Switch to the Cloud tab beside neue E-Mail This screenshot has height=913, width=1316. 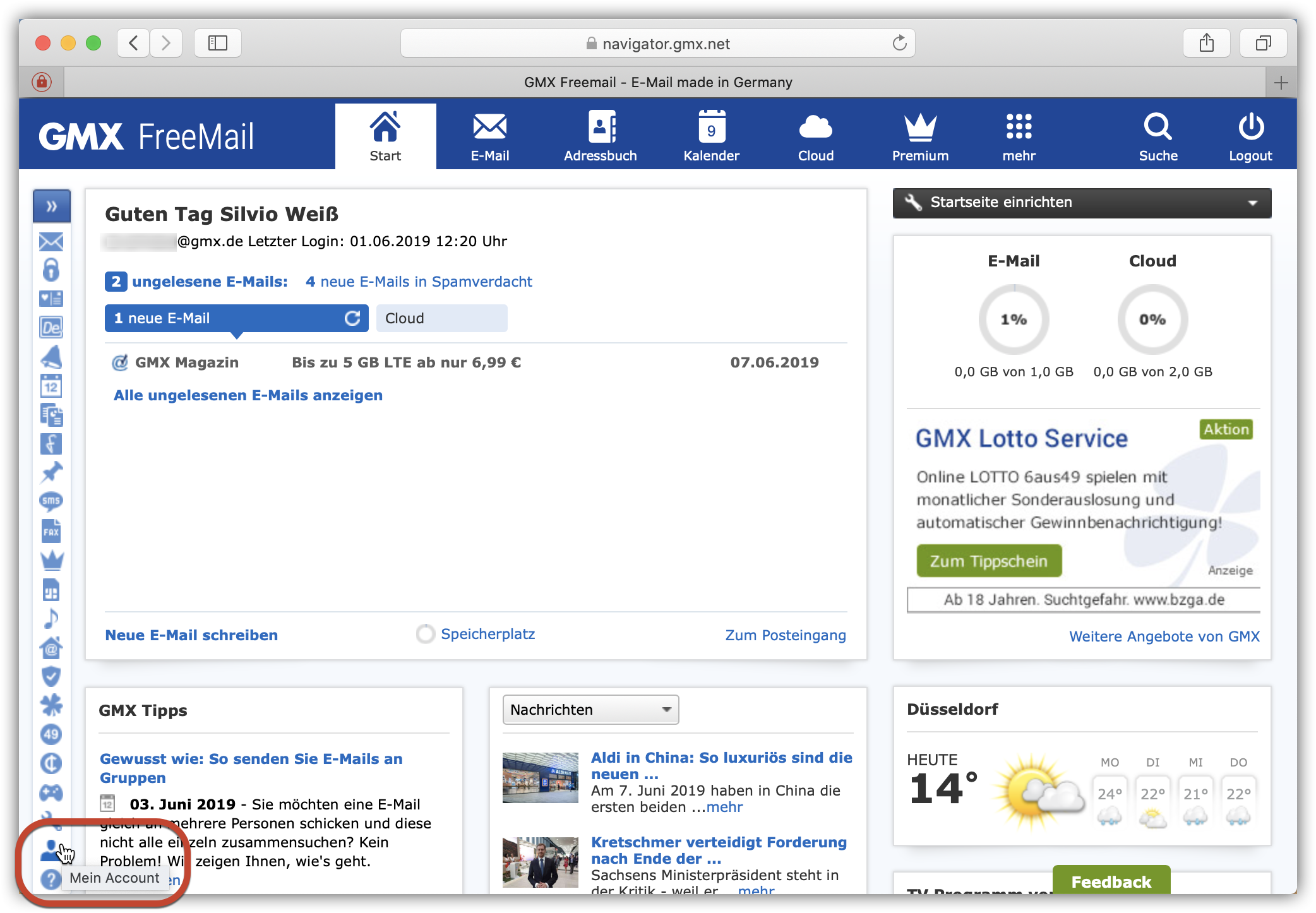pyautogui.click(x=441, y=318)
